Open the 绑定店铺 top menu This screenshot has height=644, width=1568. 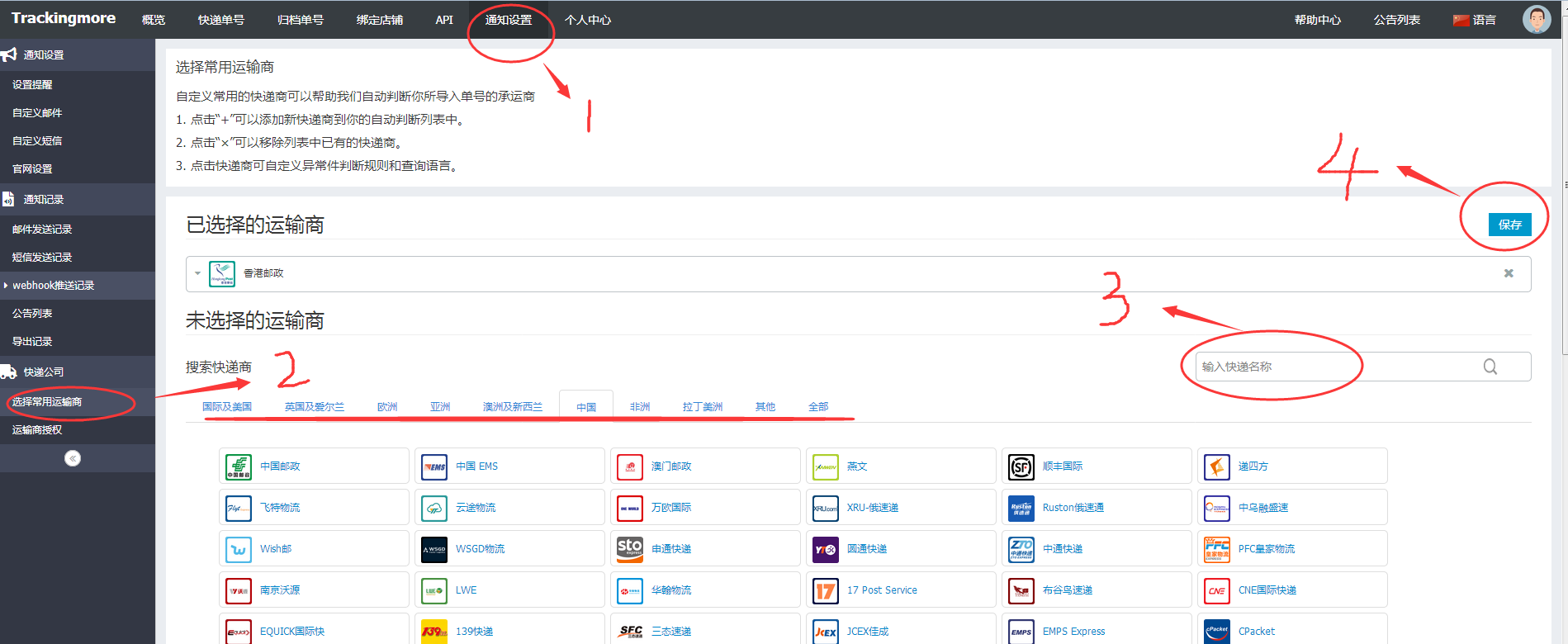[380, 20]
